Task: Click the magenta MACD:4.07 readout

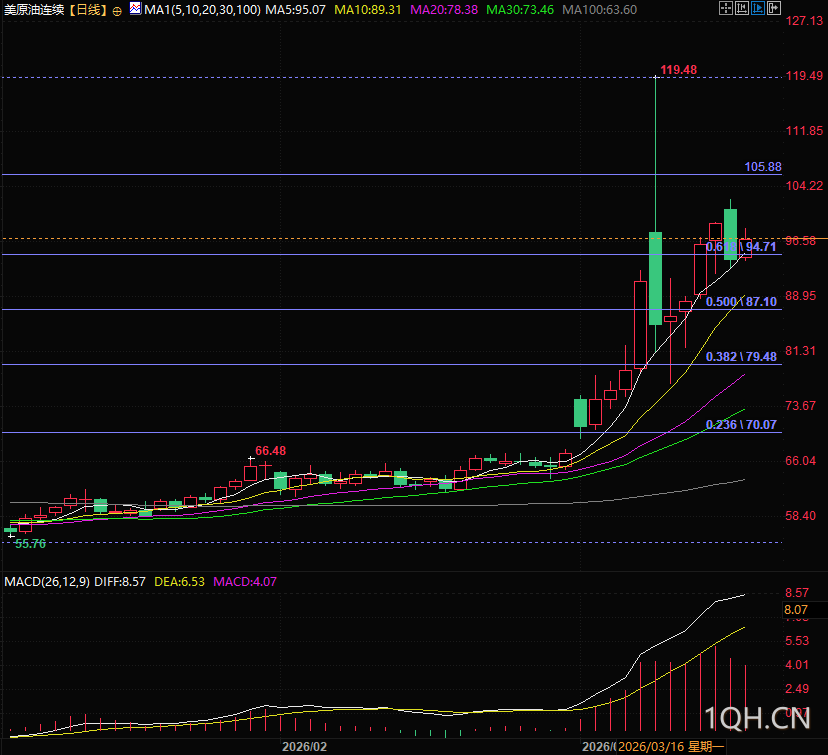Action: pos(244,582)
